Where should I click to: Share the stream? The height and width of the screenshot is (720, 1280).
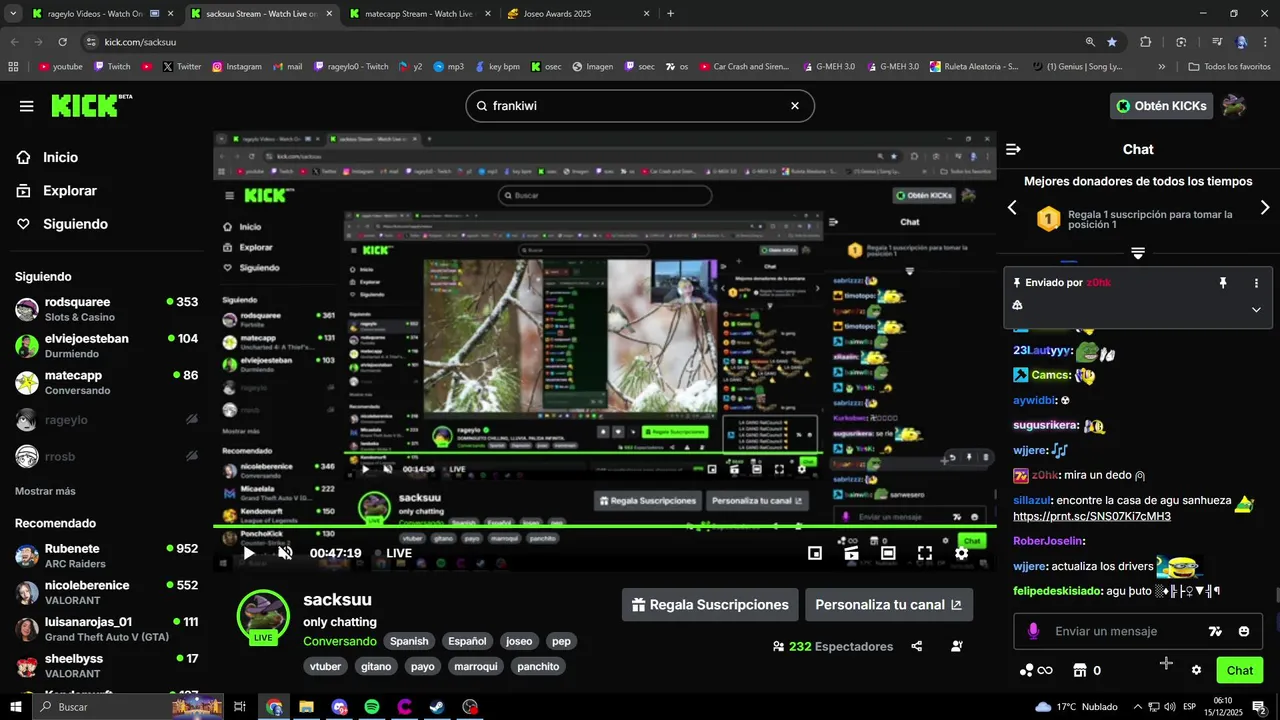(x=917, y=646)
